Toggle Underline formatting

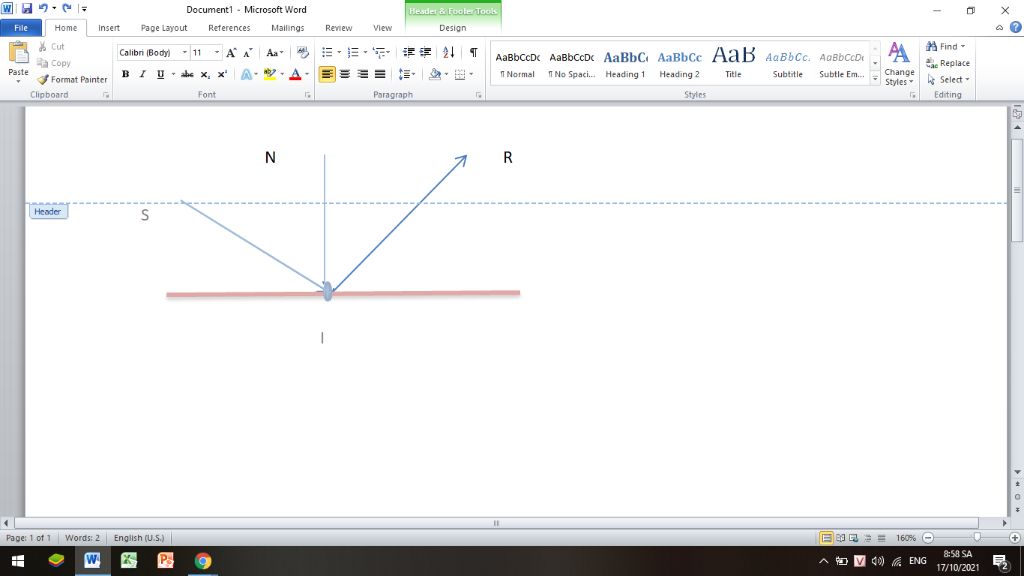[160, 74]
